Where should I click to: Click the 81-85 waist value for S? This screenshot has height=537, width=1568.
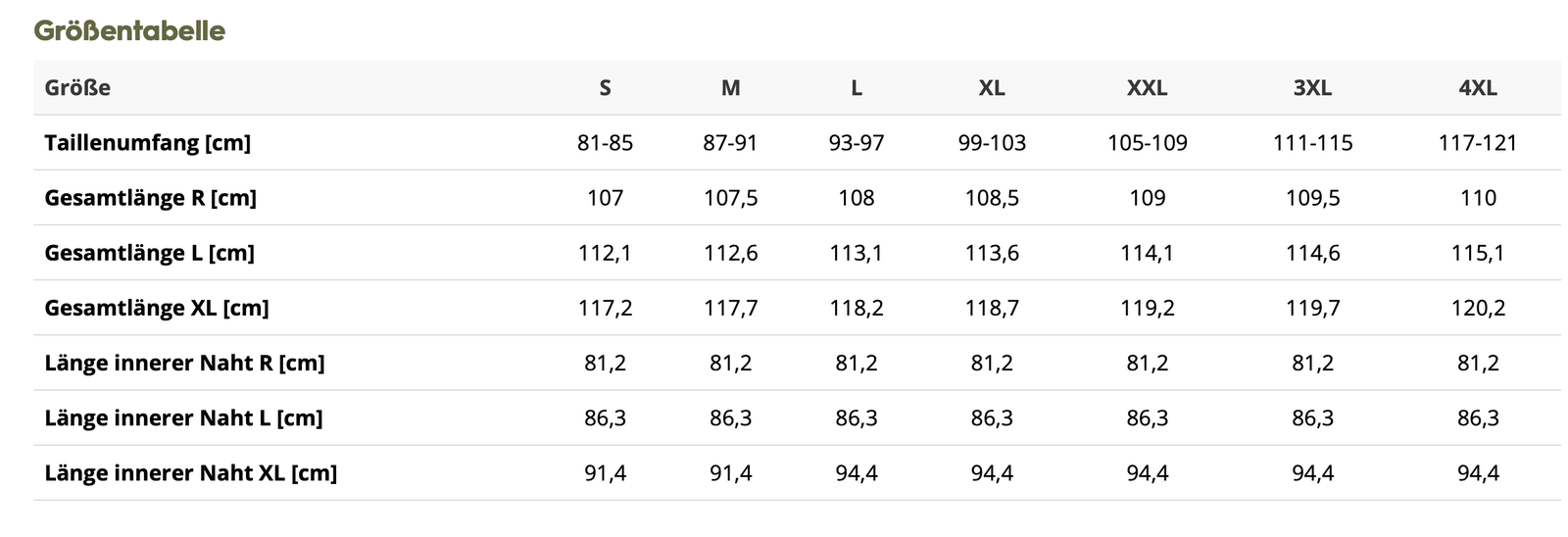tap(605, 143)
